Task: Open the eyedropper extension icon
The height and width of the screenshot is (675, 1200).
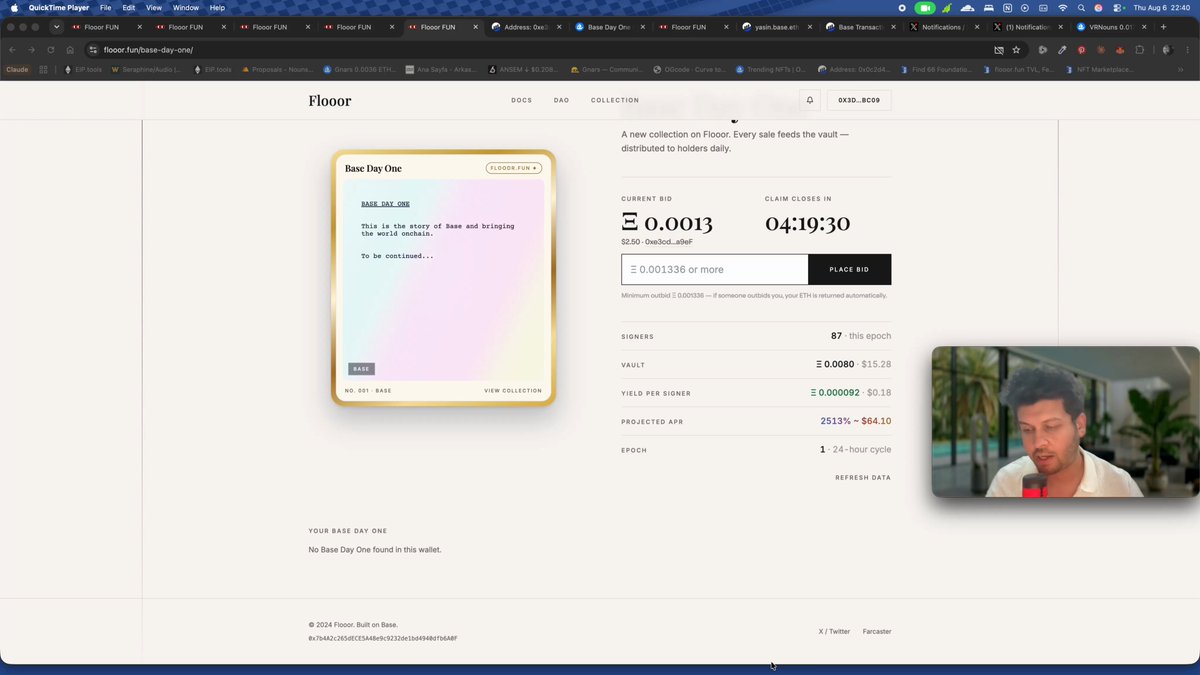Action: tap(1062, 50)
